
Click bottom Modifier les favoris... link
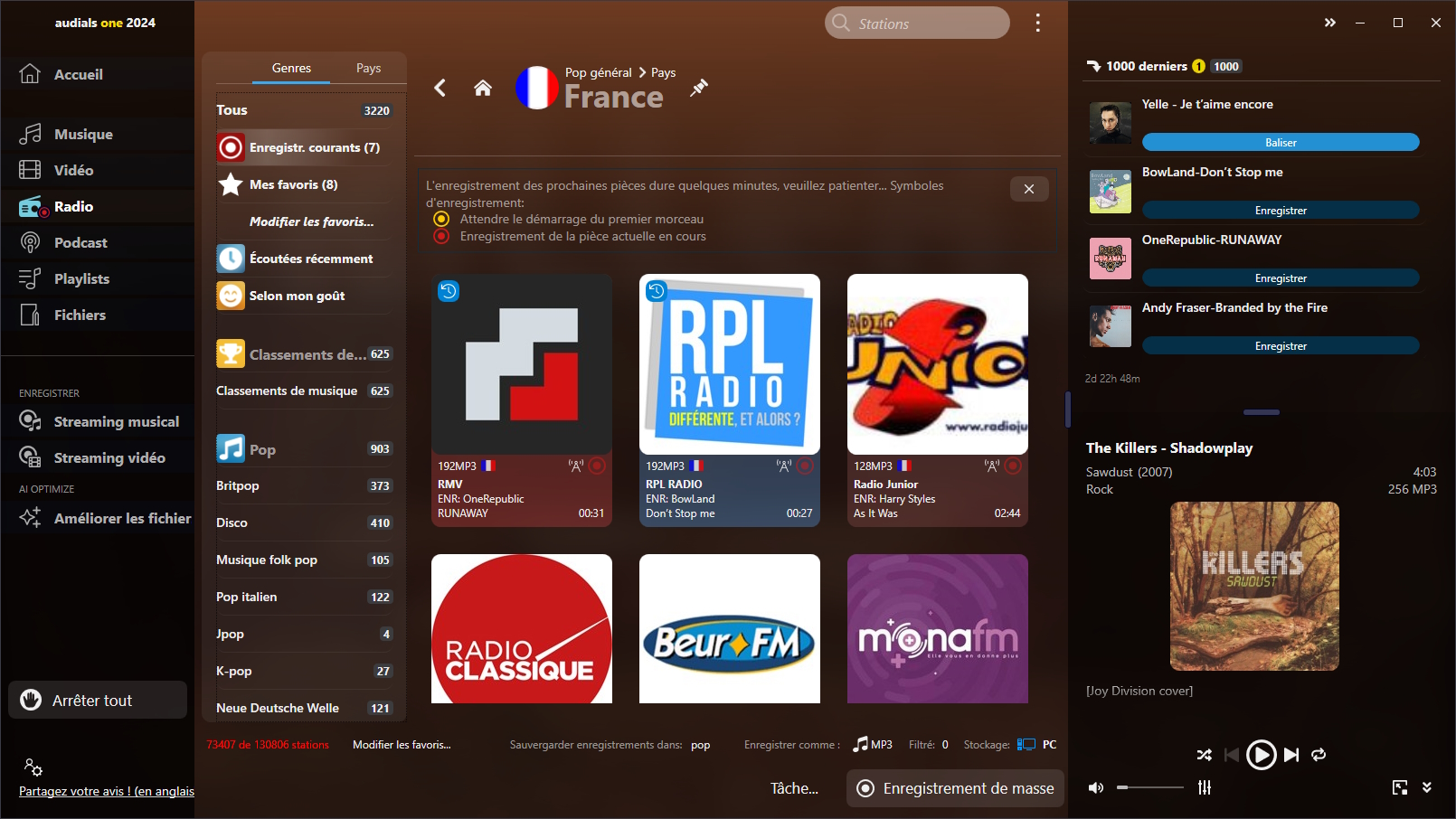402,745
